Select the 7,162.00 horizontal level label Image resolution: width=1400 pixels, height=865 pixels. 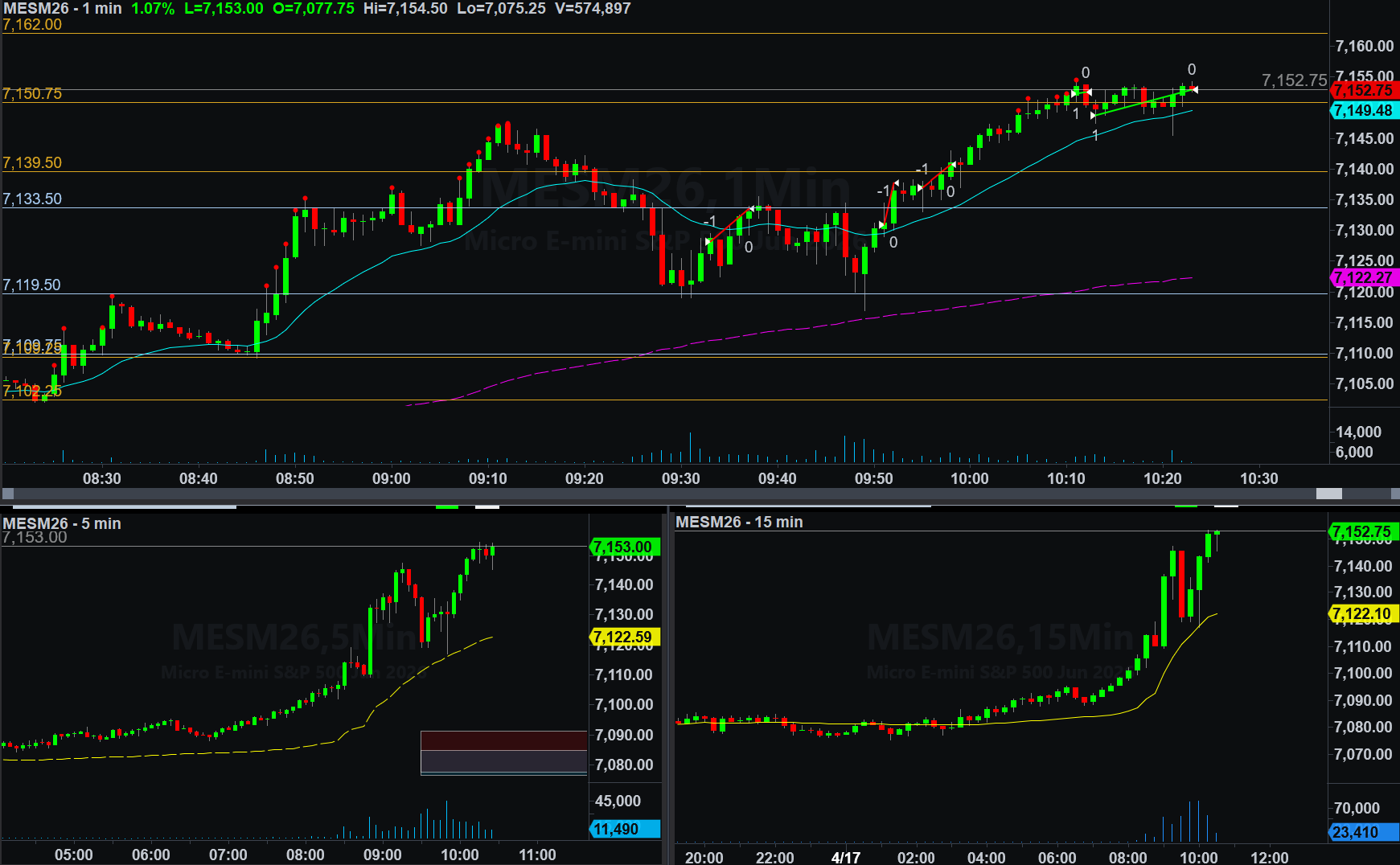(x=32, y=25)
